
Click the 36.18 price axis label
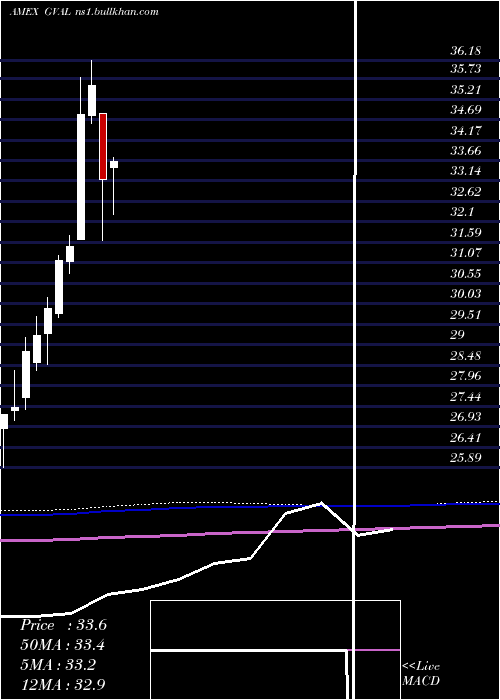(465, 51)
